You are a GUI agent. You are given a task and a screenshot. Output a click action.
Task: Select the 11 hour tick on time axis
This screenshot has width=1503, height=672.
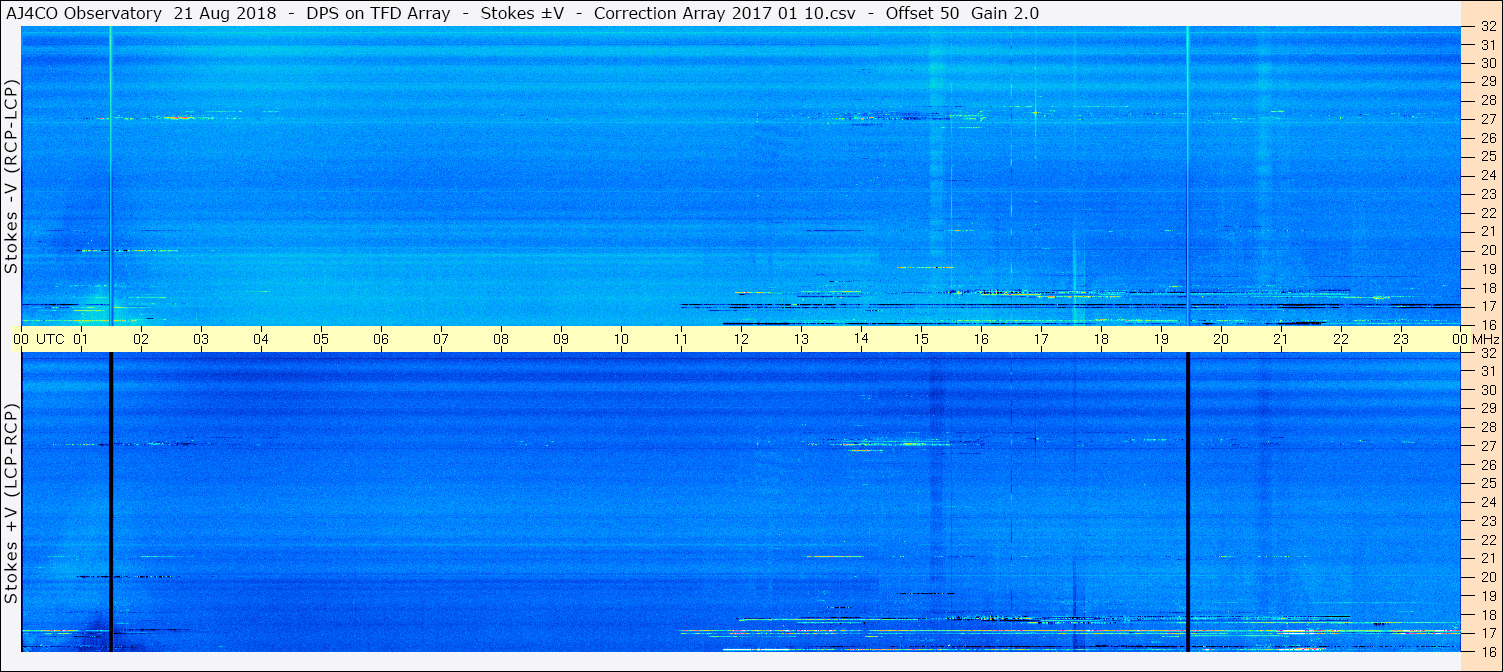coord(681,339)
